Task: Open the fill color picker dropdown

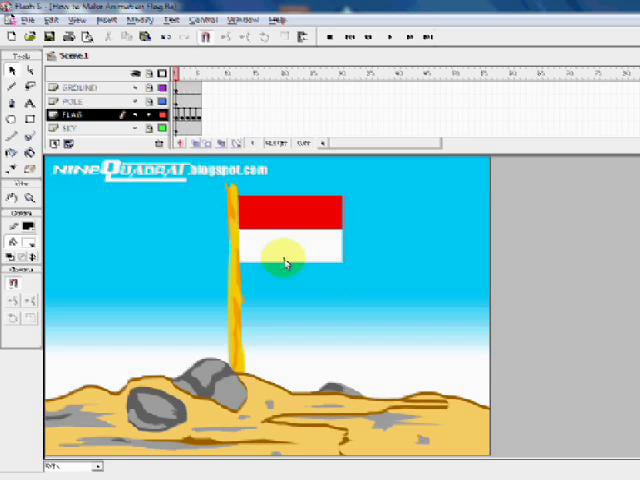Action: pos(29,242)
